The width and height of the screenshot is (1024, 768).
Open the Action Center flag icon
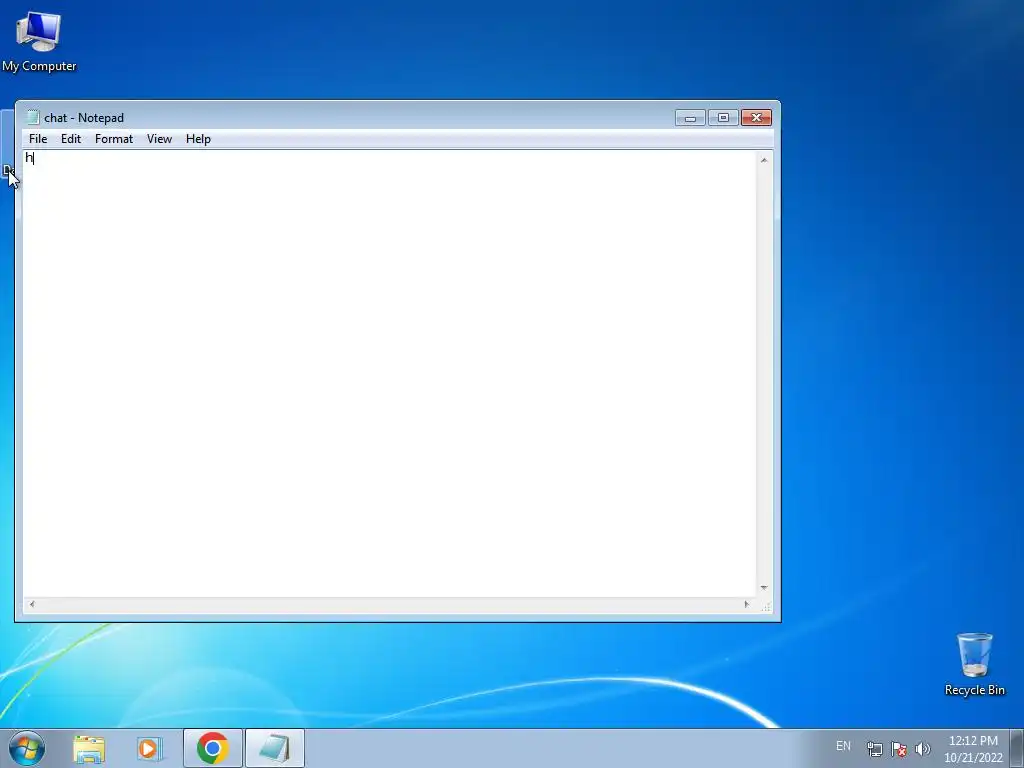899,748
